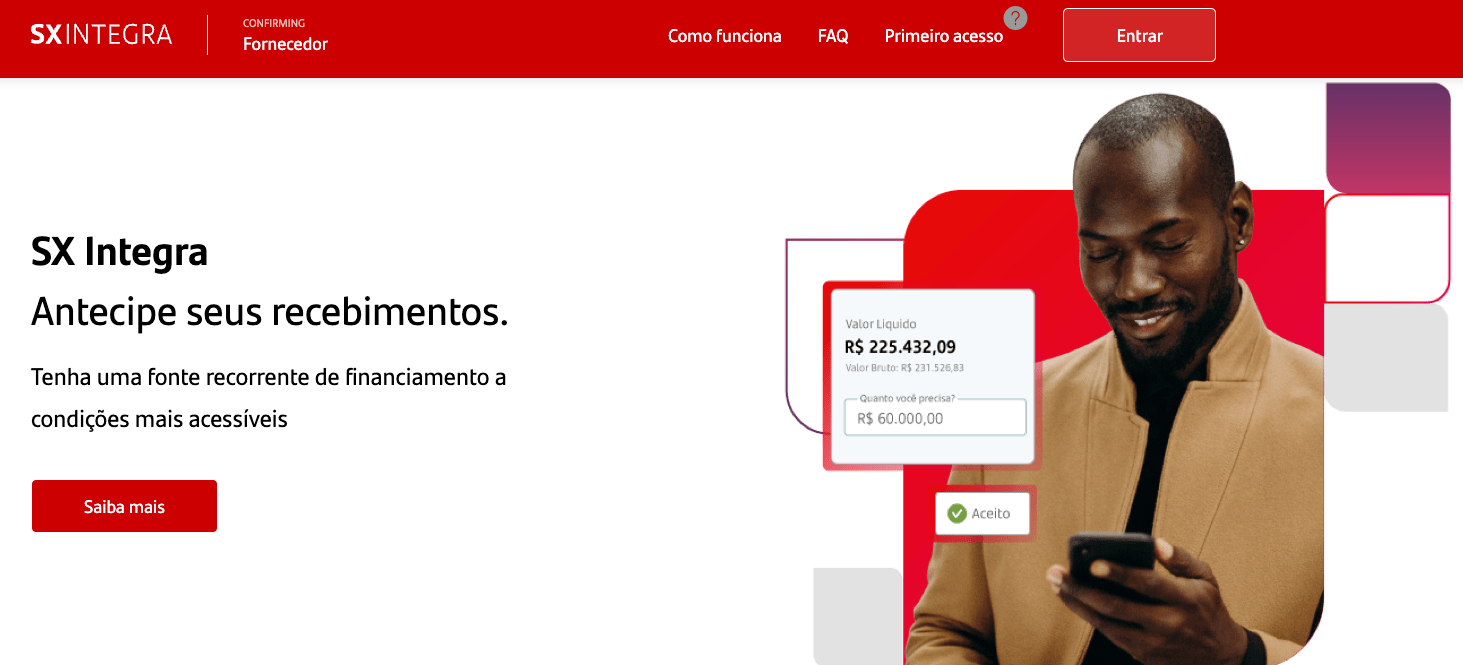Click the gray shape at bottom of illustration
This screenshot has height=665, width=1463.
[x=858, y=616]
